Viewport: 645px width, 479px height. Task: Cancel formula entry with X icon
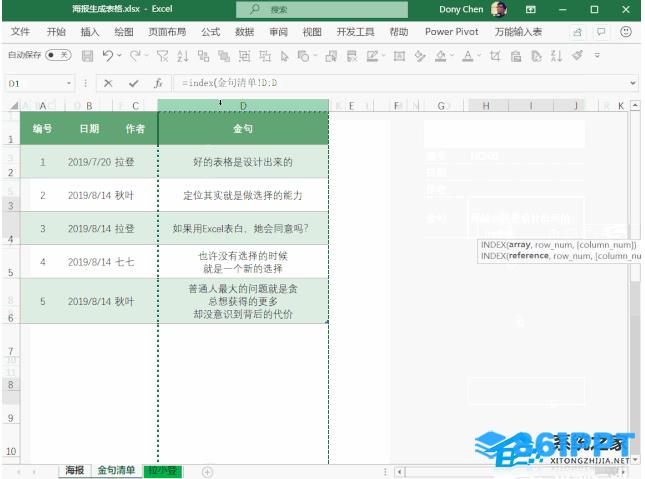pyautogui.click(x=108, y=84)
